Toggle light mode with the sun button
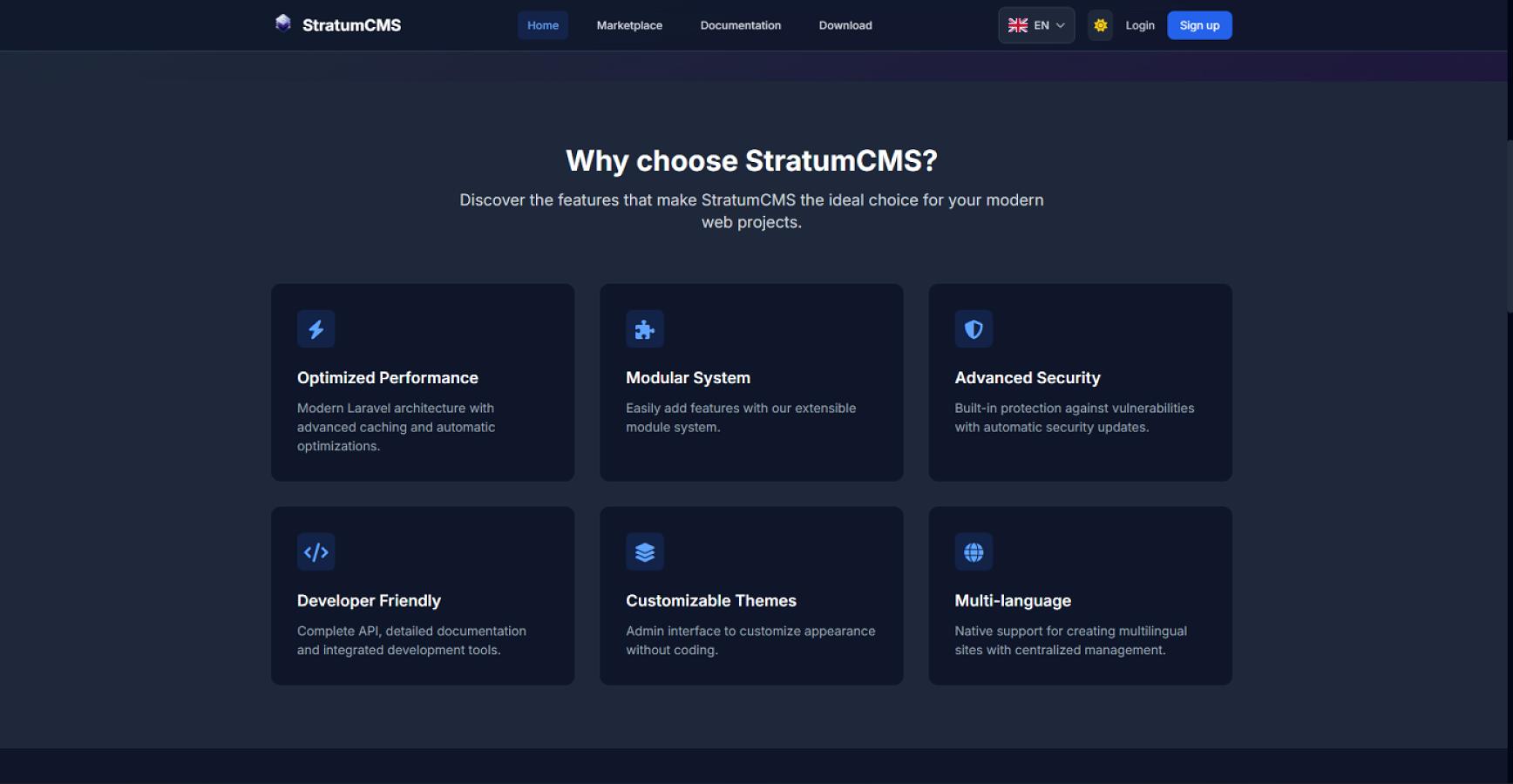This screenshot has width=1513, height=784. (1100, 25)
